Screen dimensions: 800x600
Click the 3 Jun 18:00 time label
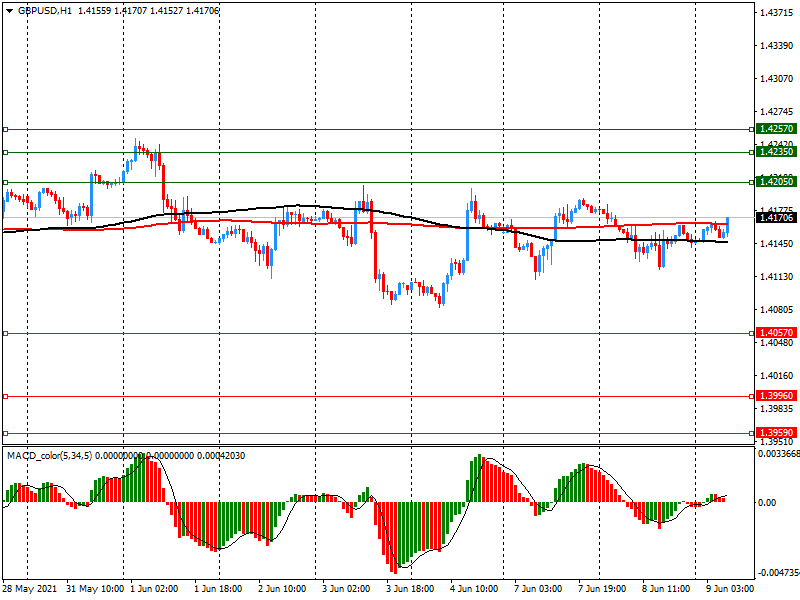click(x=410, y=589)
